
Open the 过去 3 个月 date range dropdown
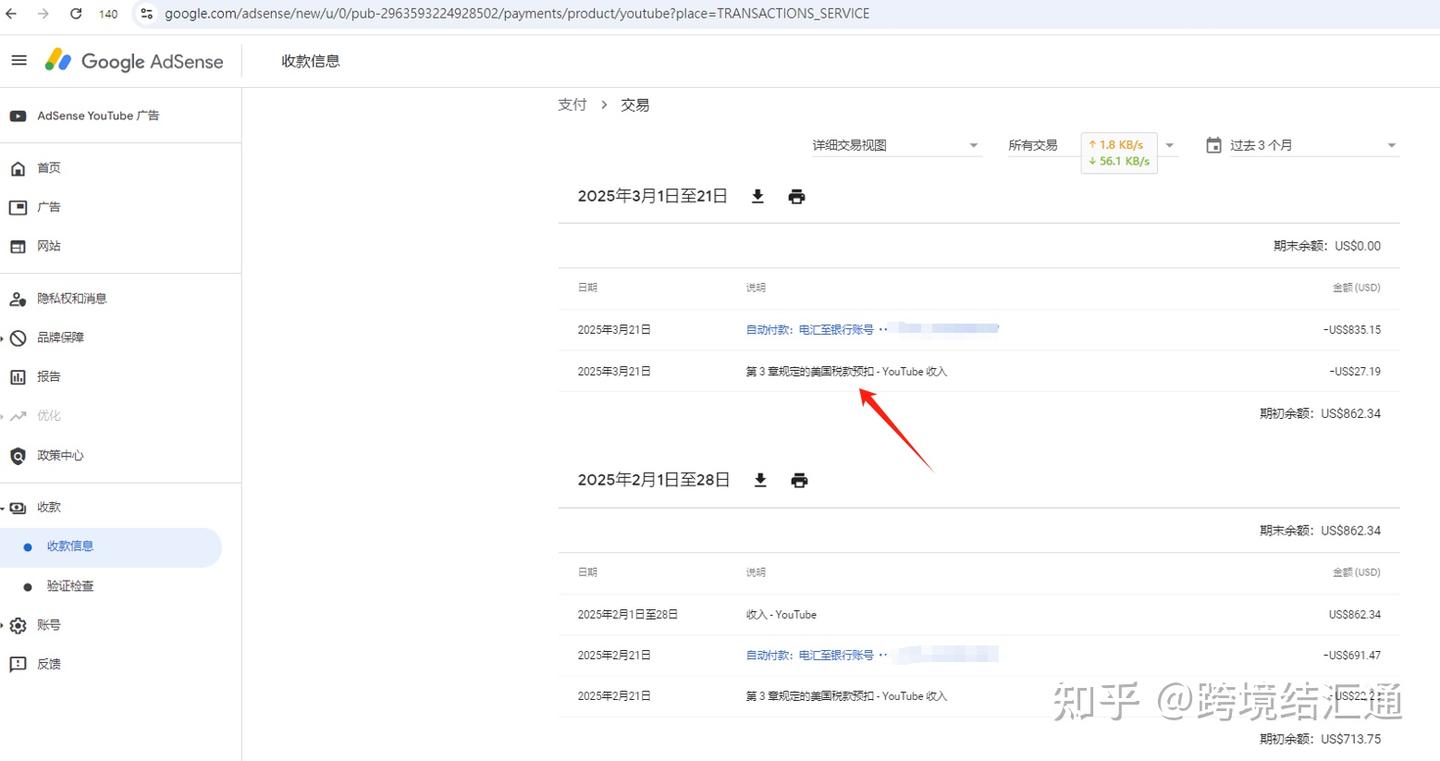(1301, 146)
